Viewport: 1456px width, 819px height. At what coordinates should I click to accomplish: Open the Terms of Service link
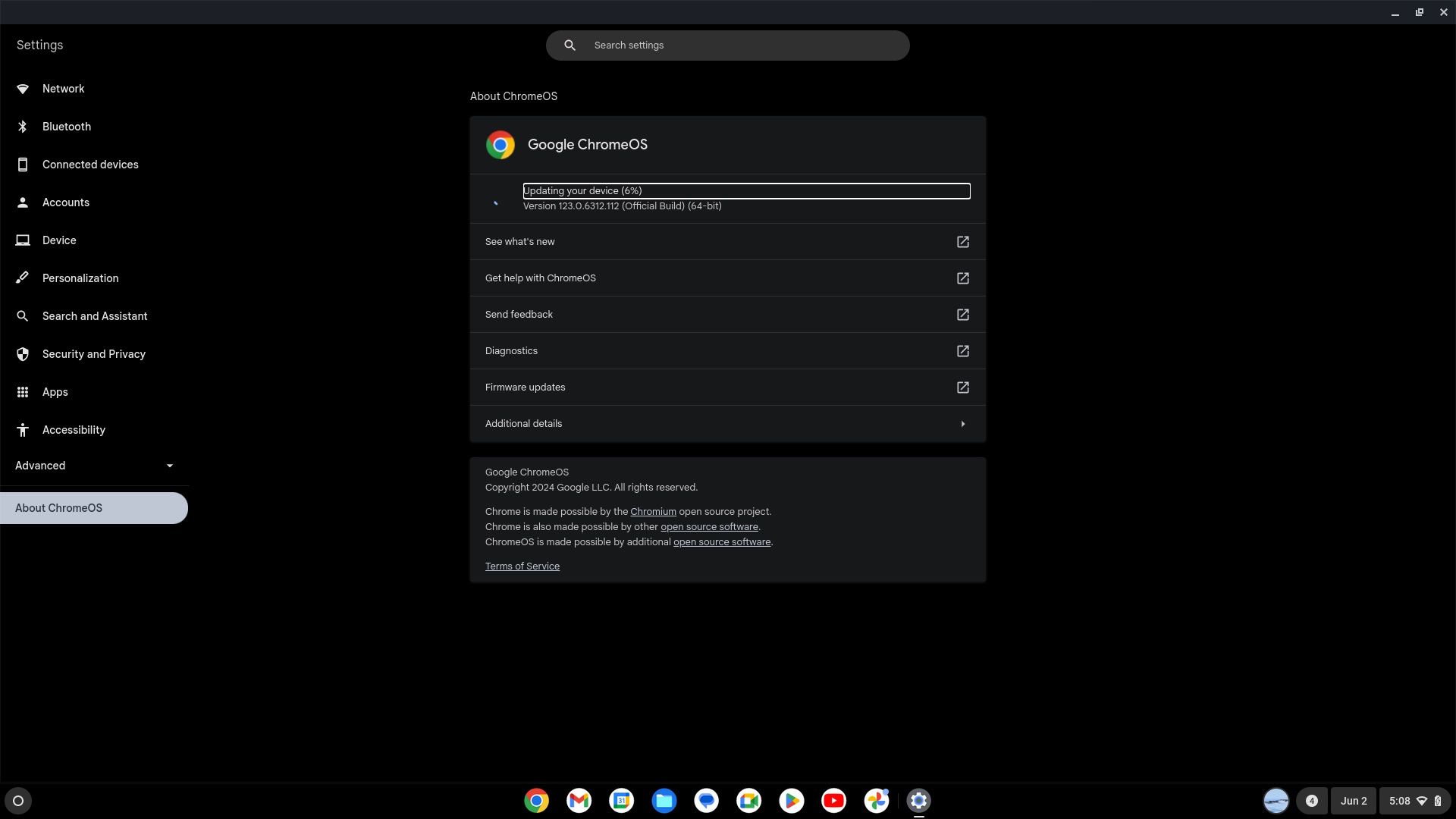point(522,566)
